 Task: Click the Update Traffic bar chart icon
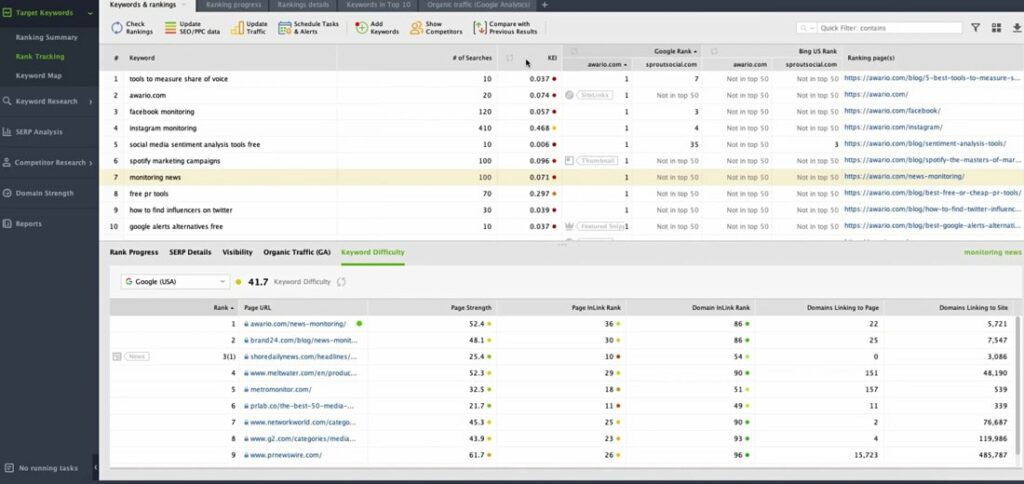[x=237, y=27]
